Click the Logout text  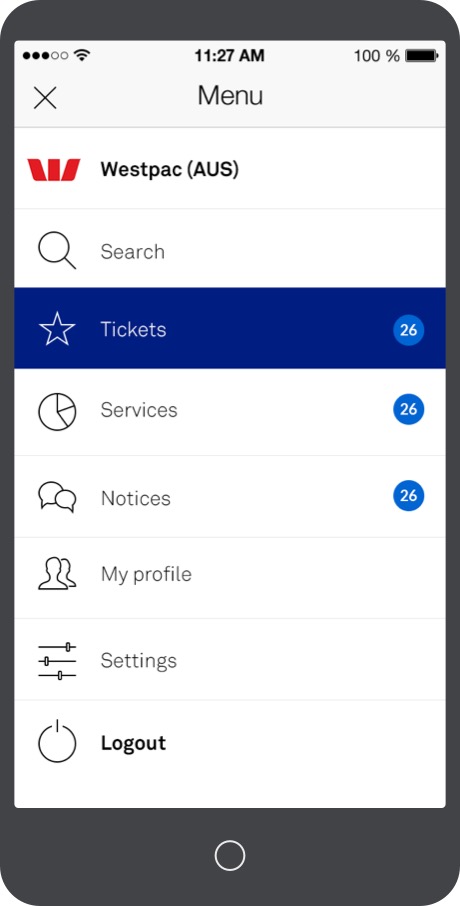[x=133, y=743]
